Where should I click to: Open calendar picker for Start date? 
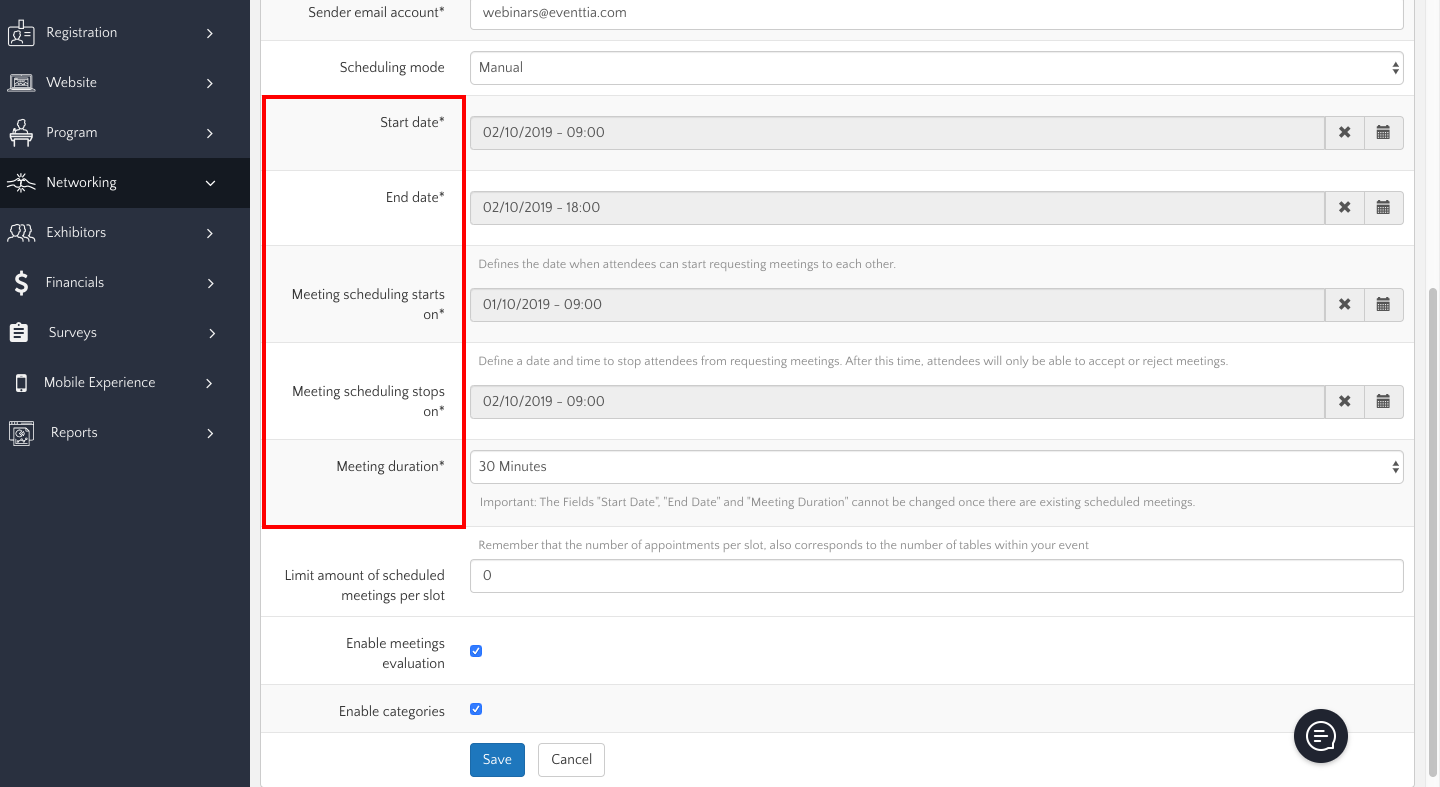point(1383,133)
